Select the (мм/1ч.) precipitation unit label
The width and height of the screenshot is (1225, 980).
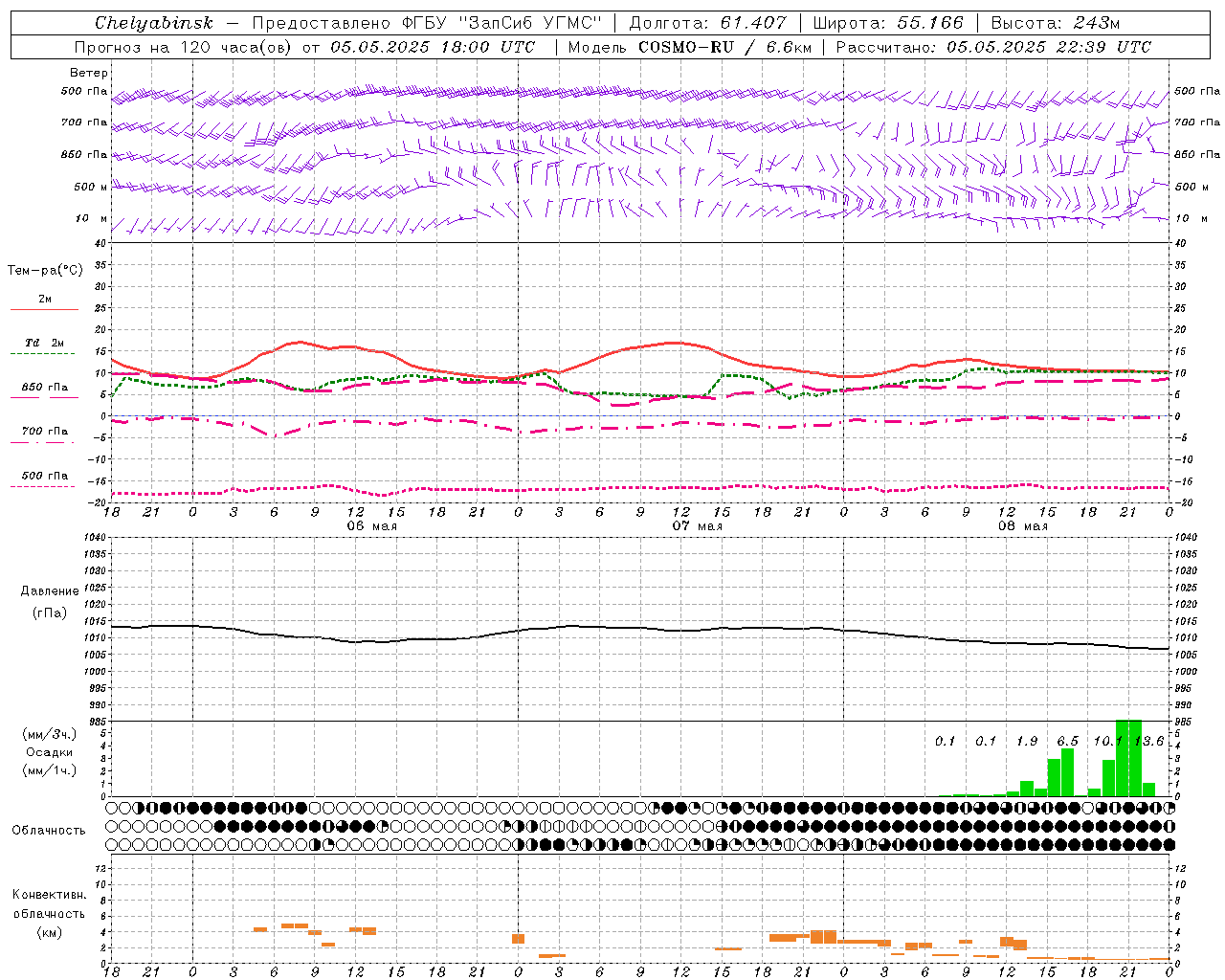[49, 770]
